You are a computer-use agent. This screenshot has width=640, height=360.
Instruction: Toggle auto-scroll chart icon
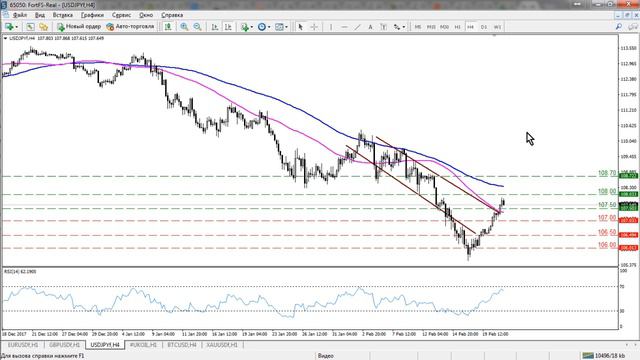(x=215, y=27)
